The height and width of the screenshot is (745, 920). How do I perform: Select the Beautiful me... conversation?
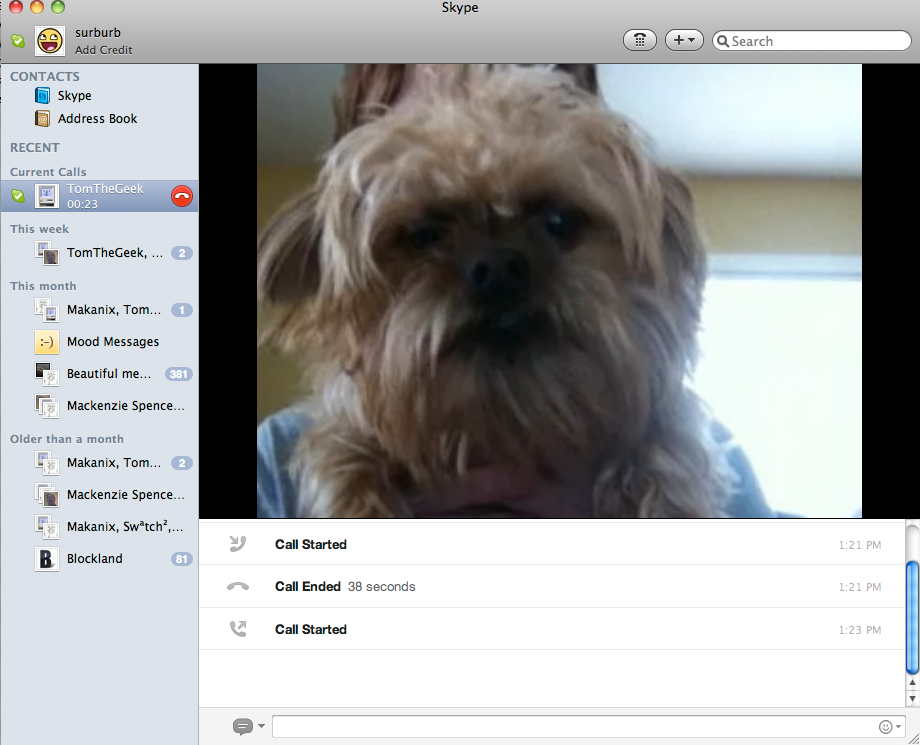point(109,374)
